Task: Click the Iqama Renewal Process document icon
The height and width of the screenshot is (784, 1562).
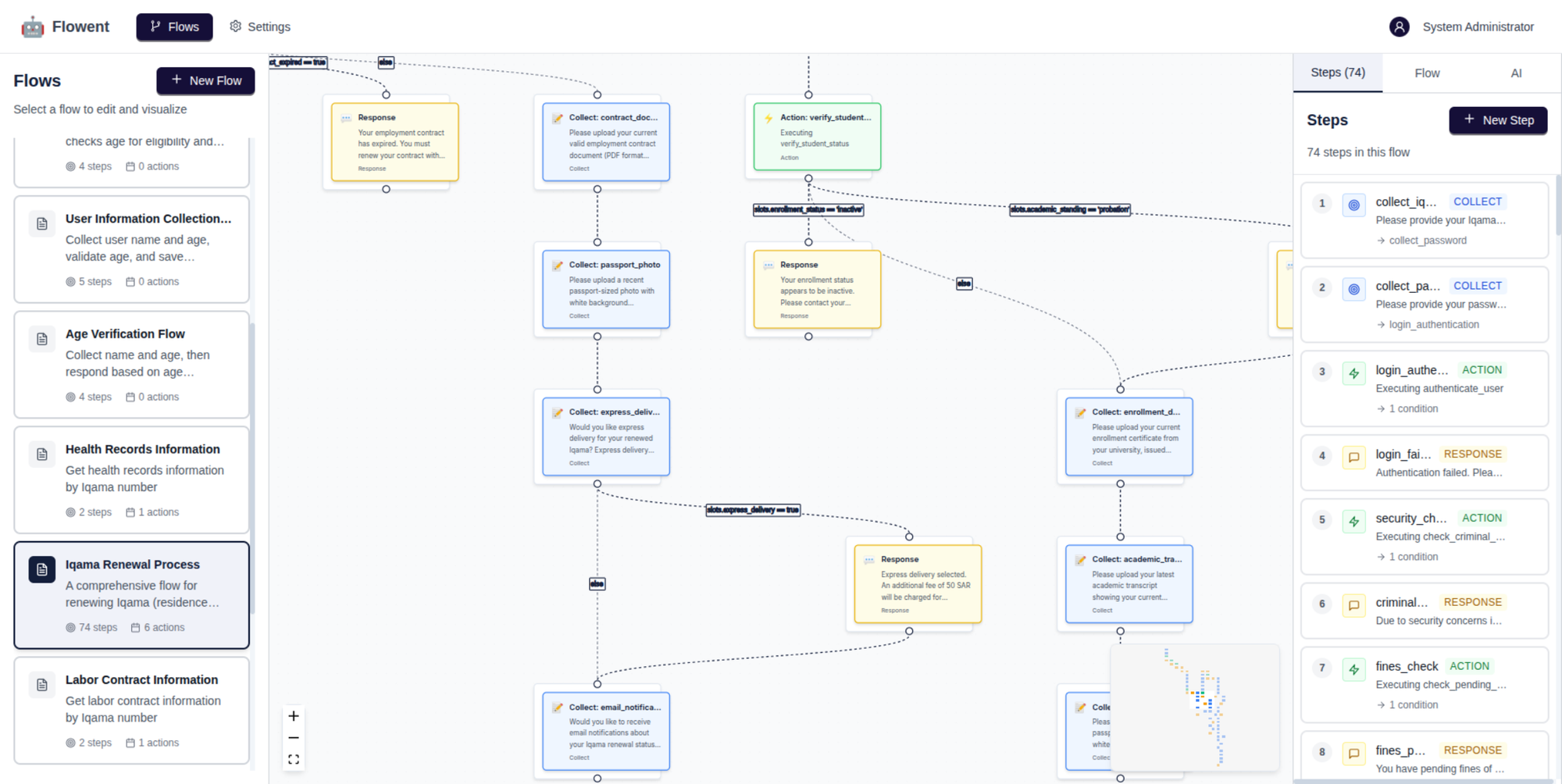Action: pos(42,569)
